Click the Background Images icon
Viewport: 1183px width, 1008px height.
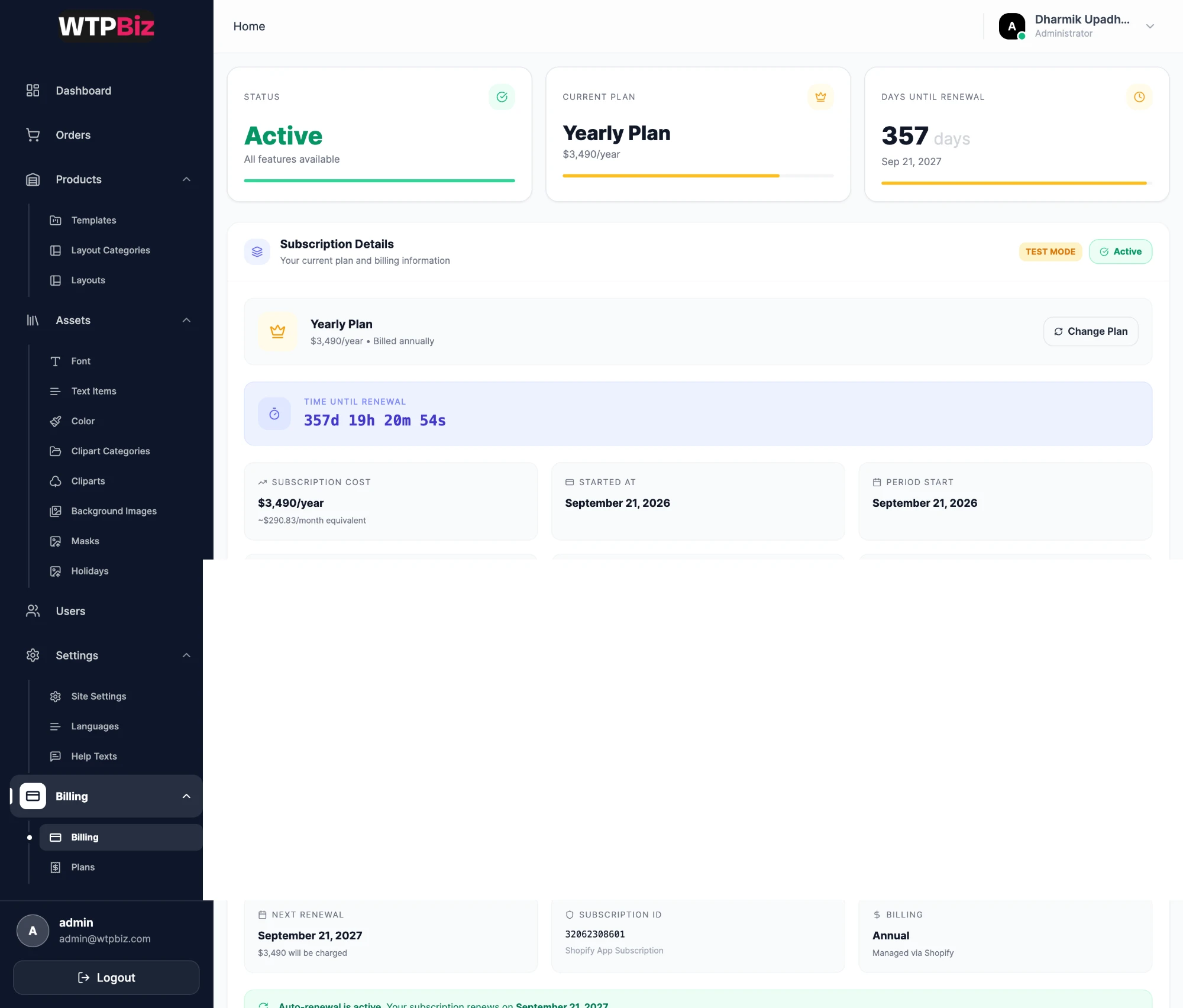tap(56, 511)
